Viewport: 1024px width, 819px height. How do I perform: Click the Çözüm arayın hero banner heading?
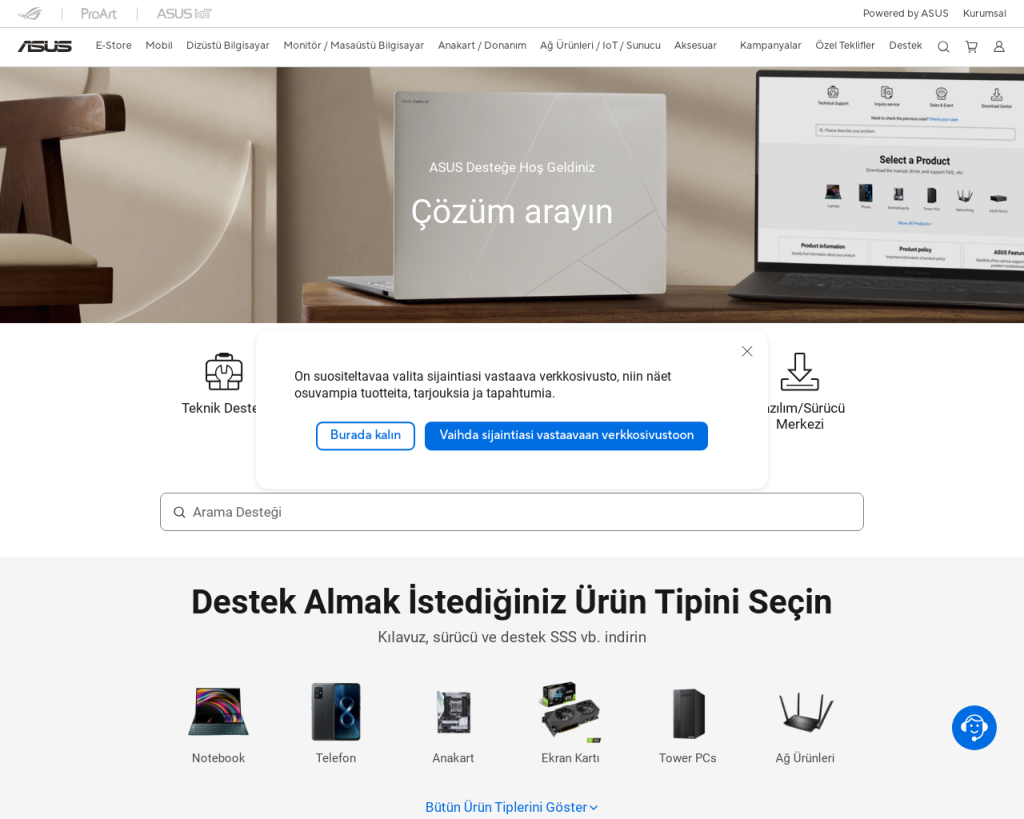click(512, 212)
